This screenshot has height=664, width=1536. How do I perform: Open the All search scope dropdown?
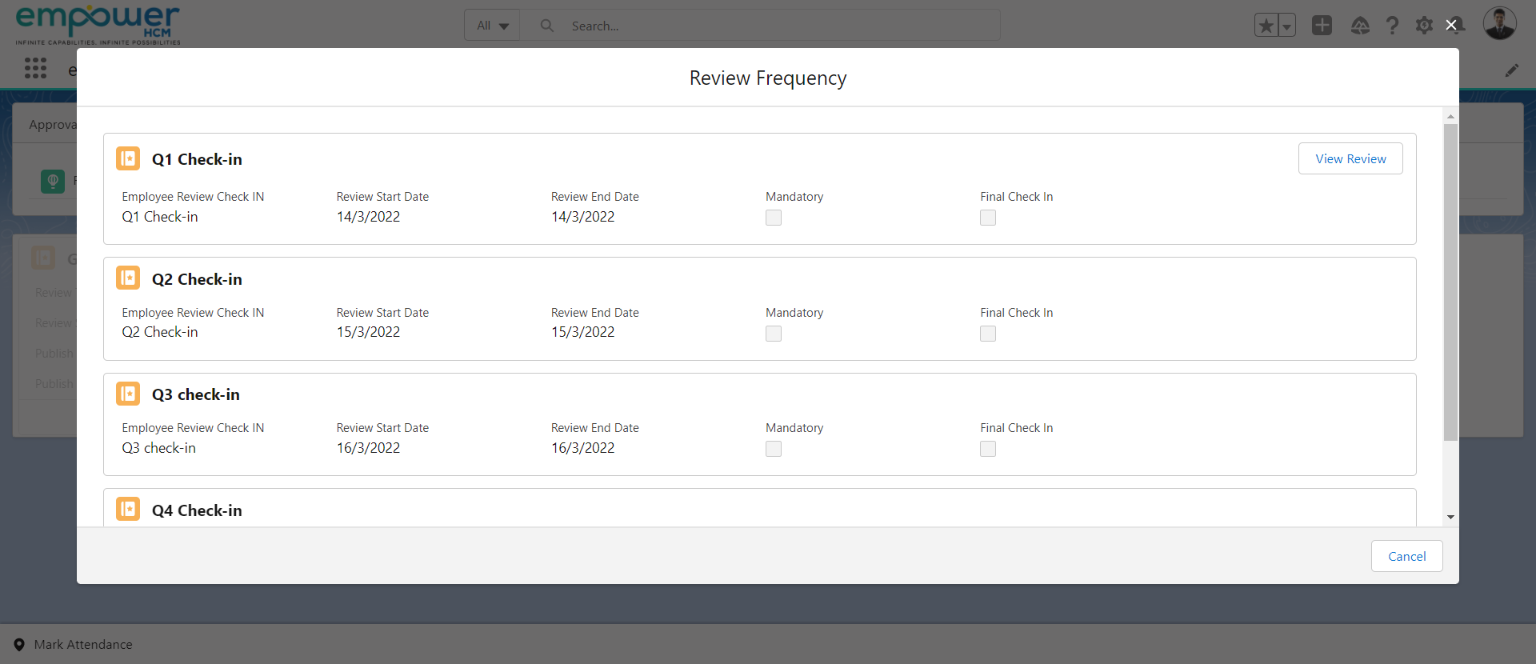[491, 25]
